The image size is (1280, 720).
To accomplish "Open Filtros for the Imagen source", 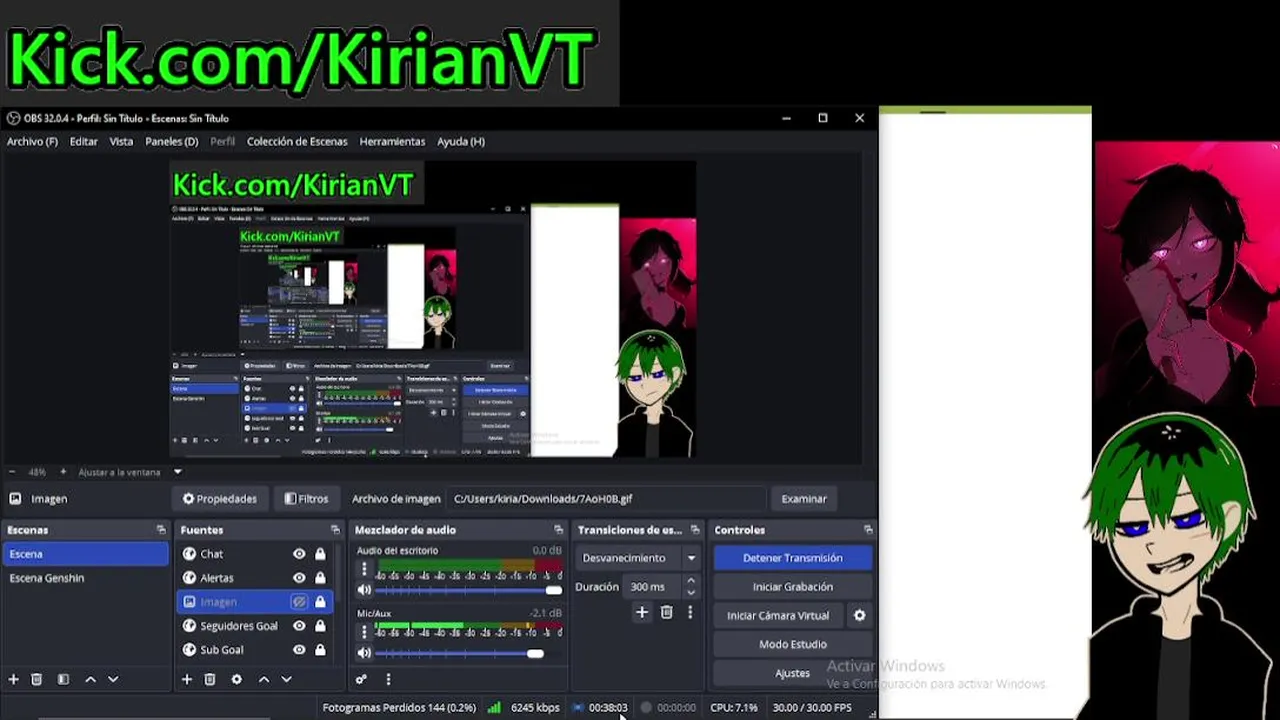I will (x=306, y=498).
